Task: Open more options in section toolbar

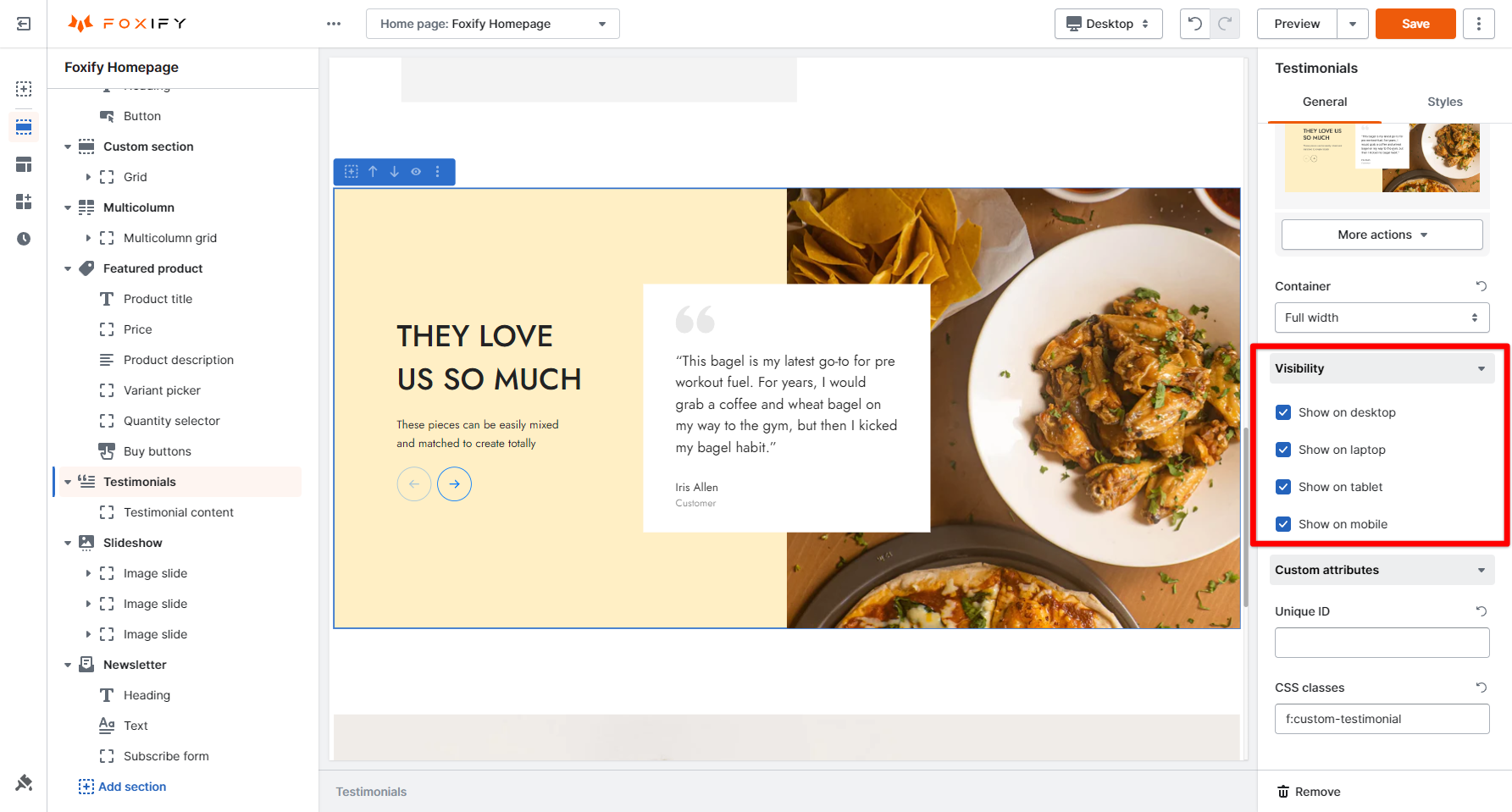Action: tap(438, 171)
